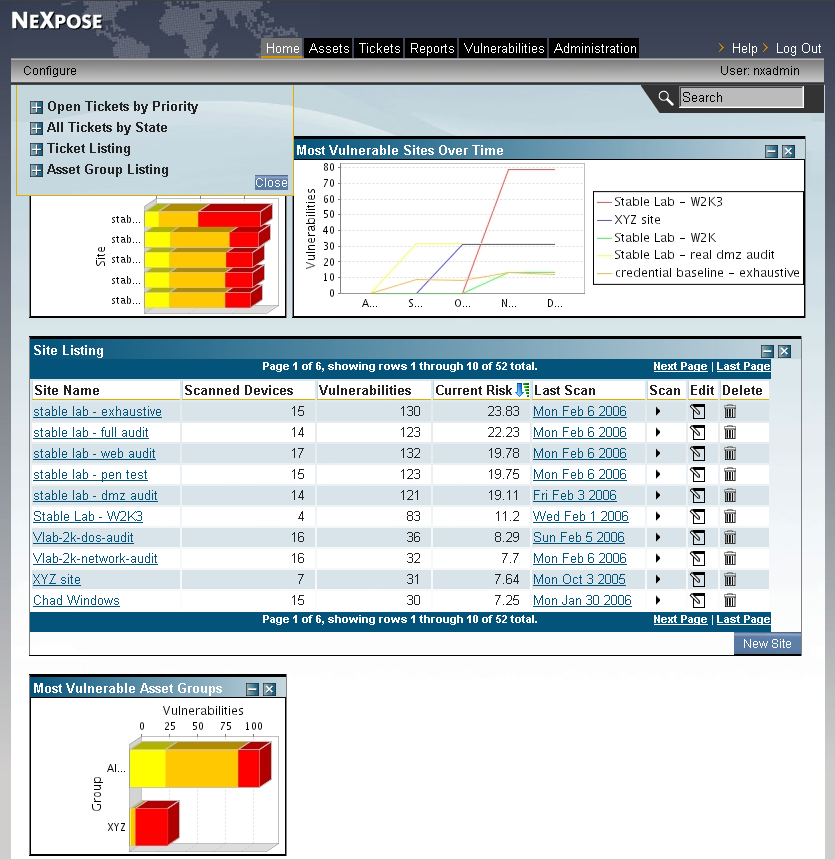Viewport: 835px width, 860px height.
Task: Edit the Vlab-2k-network-audit site
Action: pyautogui.click(x=698, y=558)
